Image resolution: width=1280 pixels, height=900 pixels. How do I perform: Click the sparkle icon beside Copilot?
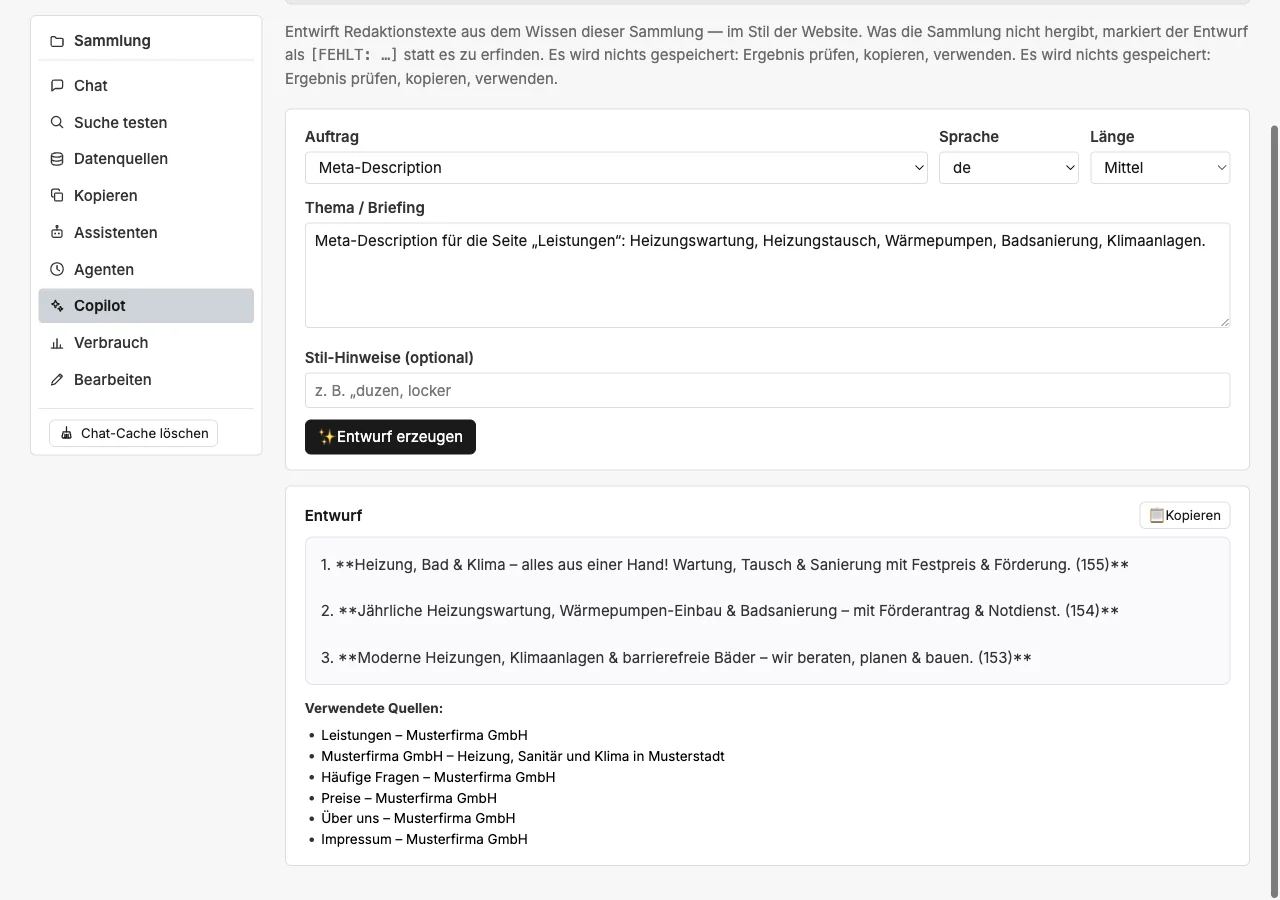(57, 306)
